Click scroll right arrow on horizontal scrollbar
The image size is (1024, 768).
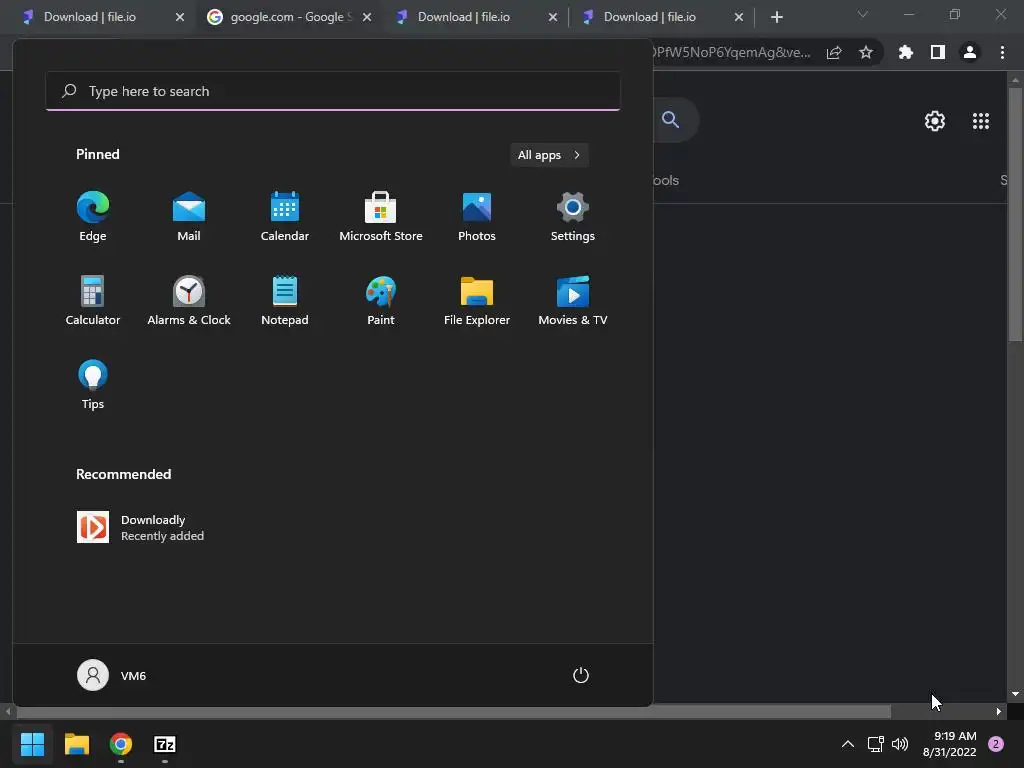(999, 711)
